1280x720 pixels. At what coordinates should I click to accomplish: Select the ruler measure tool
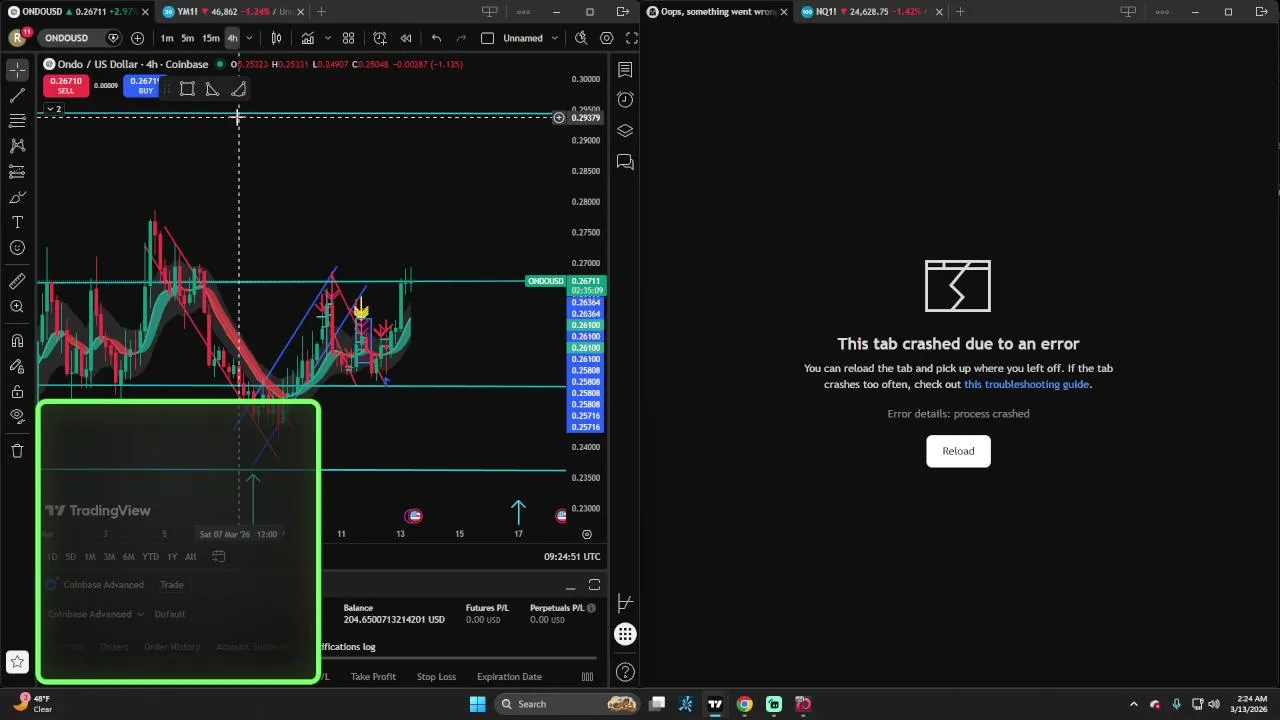[17, 282]
